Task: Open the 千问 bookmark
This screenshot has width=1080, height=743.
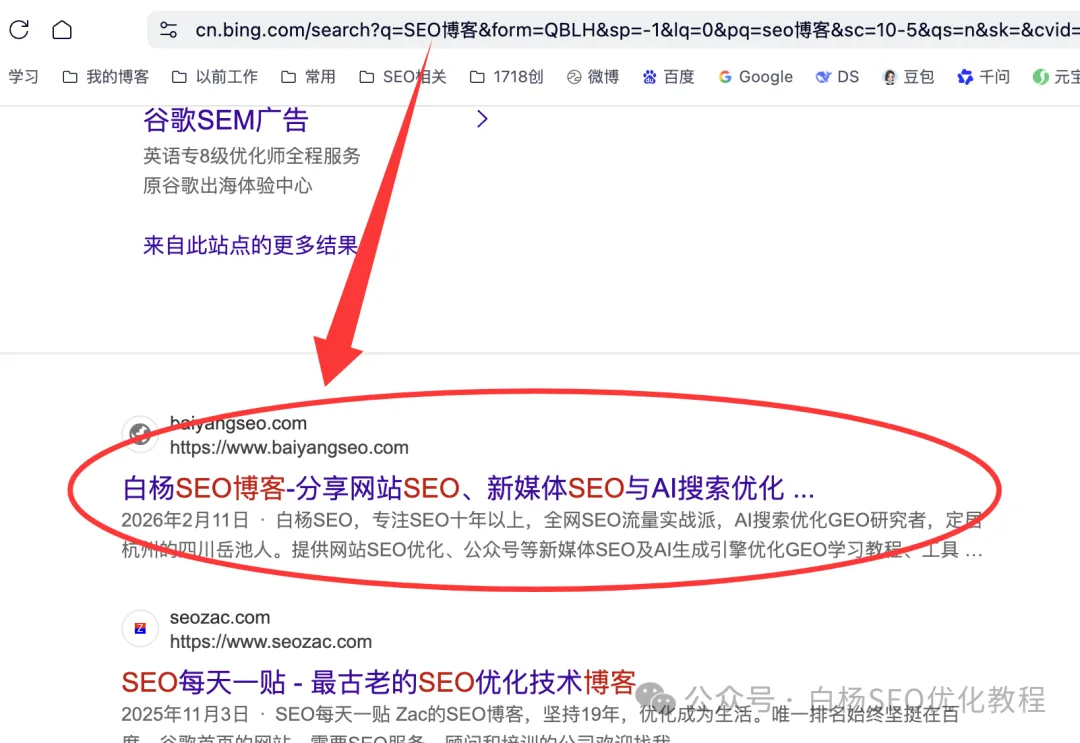Action: point(983,77)
